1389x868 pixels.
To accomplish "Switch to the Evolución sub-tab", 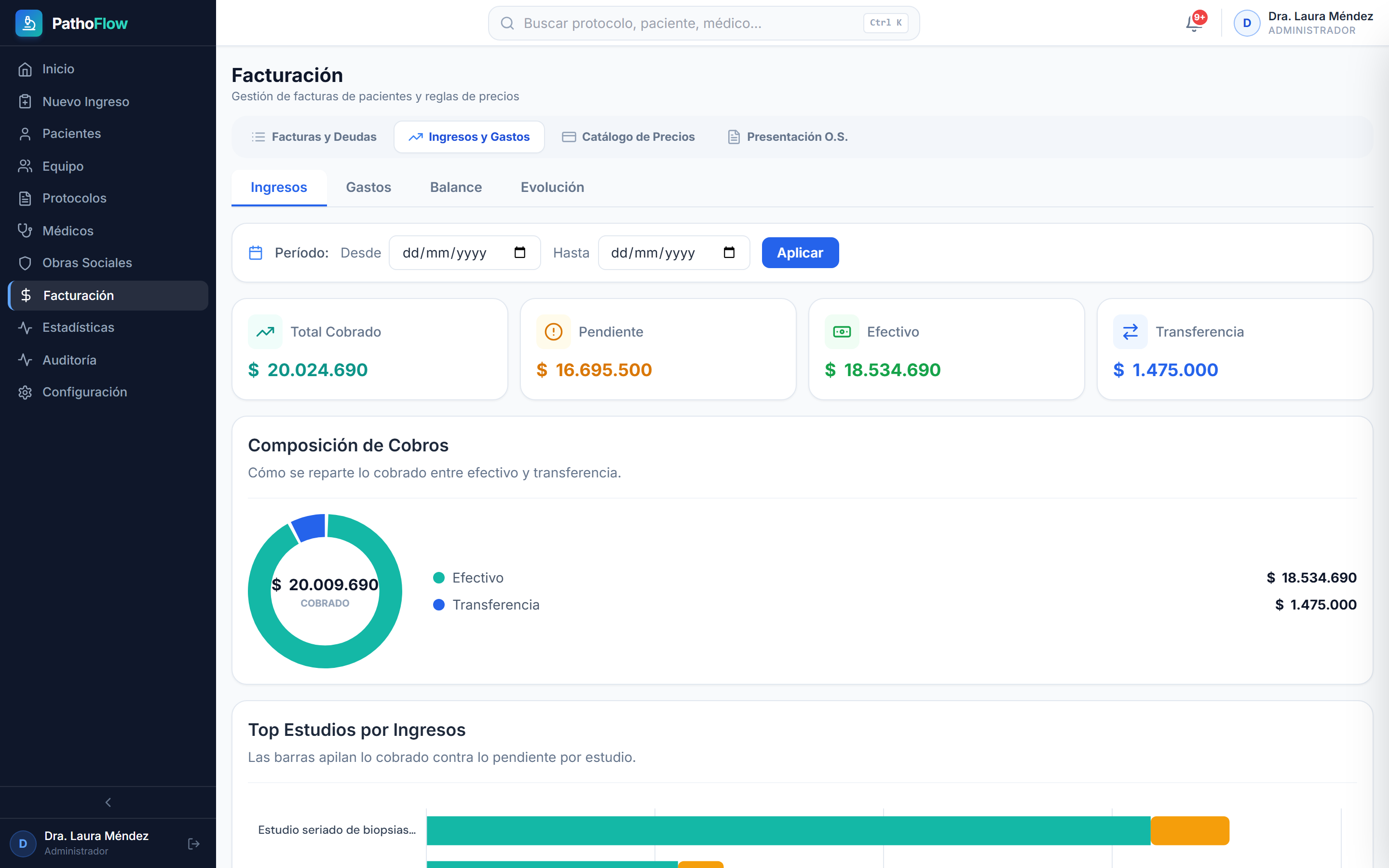I will point(552,187).
